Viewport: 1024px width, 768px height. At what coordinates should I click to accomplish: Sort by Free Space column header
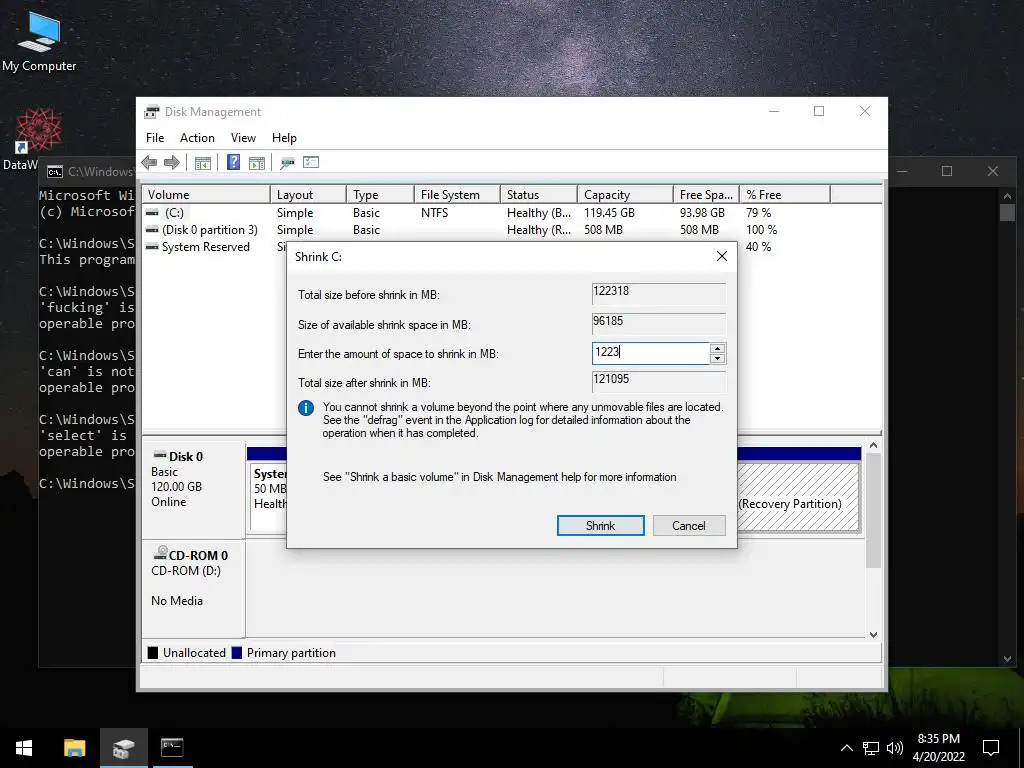706,195
